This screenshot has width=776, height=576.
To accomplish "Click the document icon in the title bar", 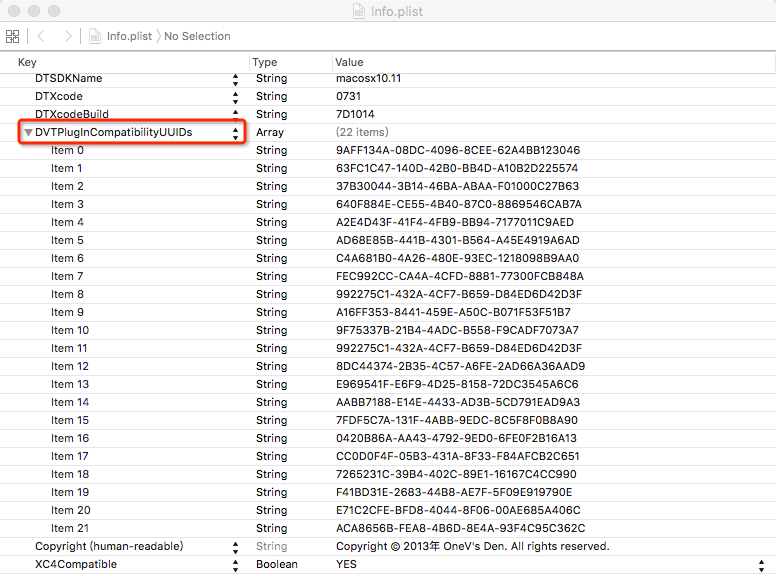I will (359, 11).
